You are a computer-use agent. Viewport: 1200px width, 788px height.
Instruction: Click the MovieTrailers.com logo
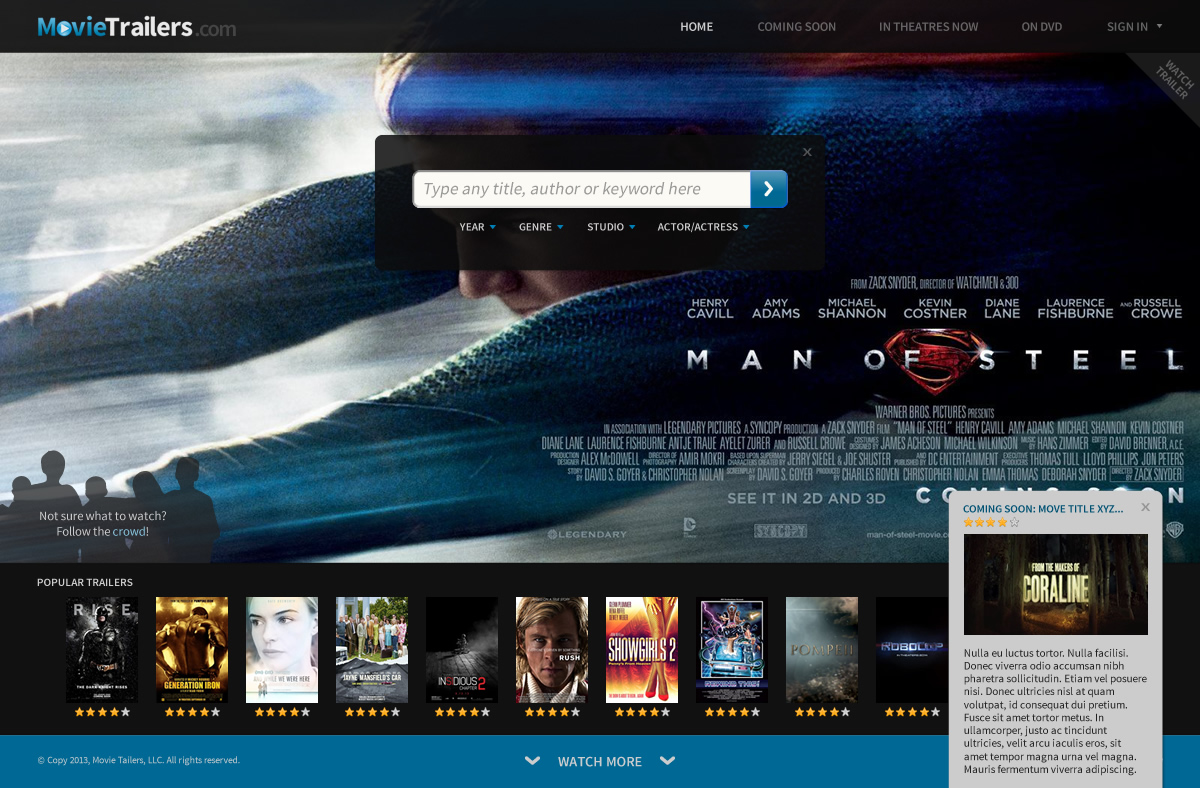click(137, 27)
